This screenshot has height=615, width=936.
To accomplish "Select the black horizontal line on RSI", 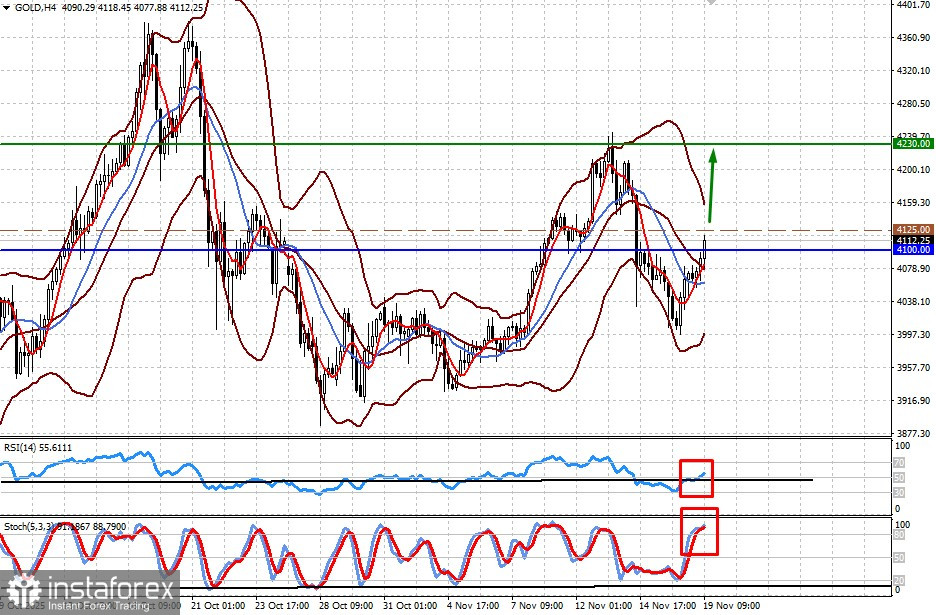I will coord(406,480).
